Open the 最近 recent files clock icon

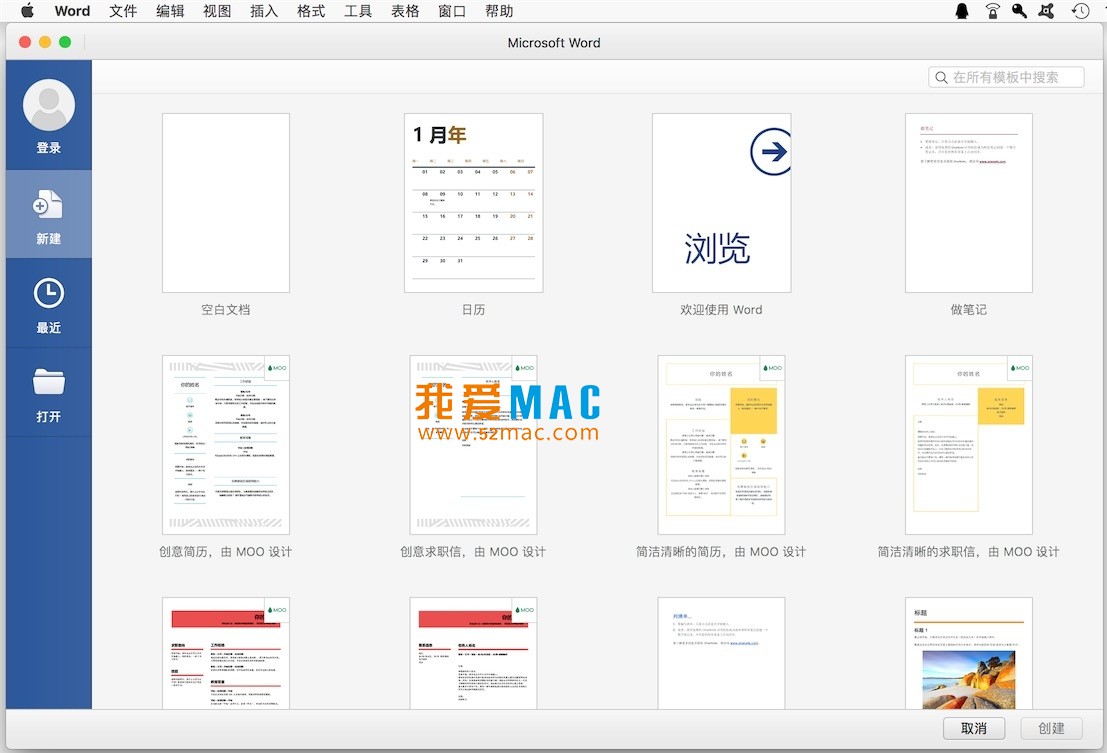tap(49, 294)
